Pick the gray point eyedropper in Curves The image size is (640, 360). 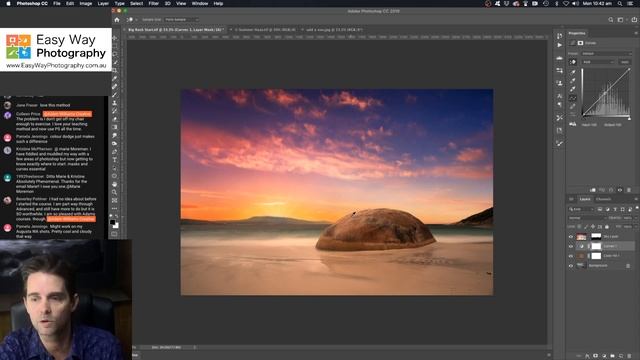point(573,81)
